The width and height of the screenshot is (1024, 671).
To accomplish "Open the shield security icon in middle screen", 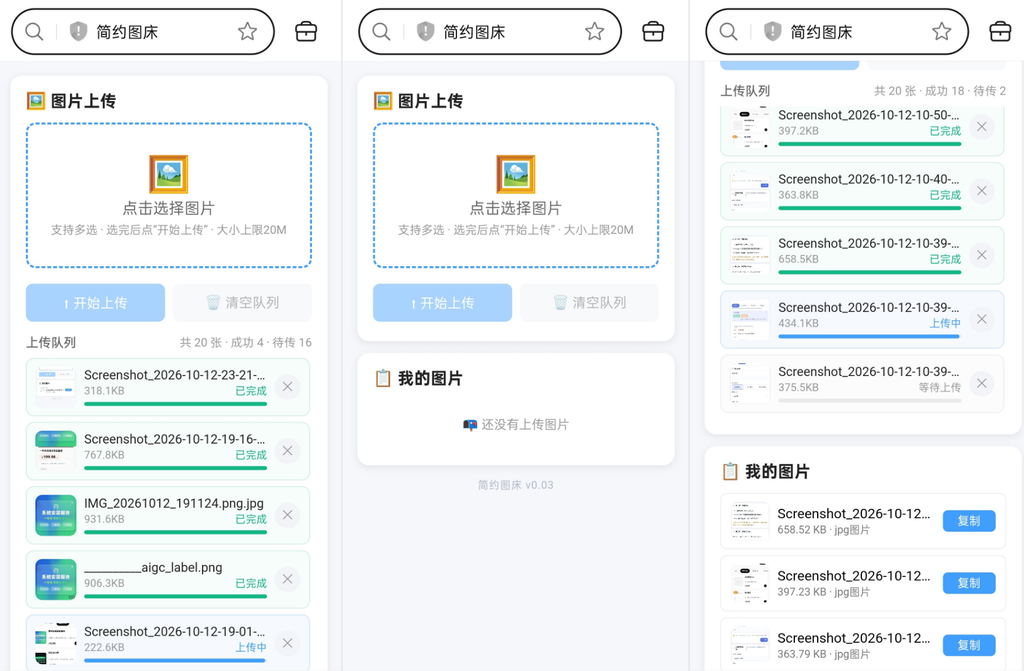I will click(x=425, y=31).
